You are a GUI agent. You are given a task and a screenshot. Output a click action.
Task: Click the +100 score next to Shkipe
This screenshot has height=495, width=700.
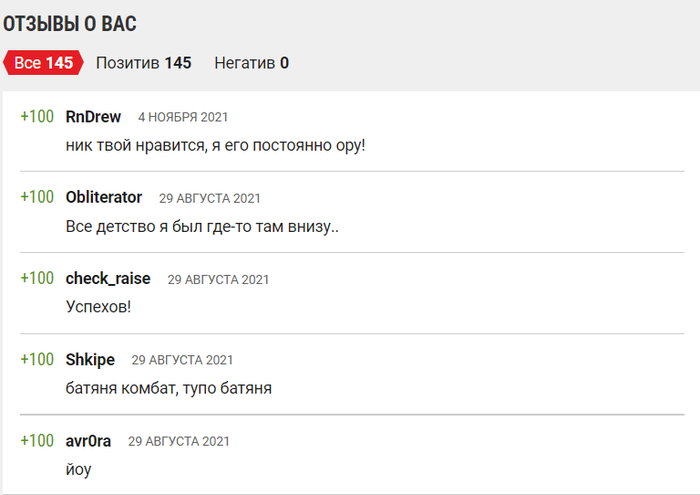(x=37, y=360)
